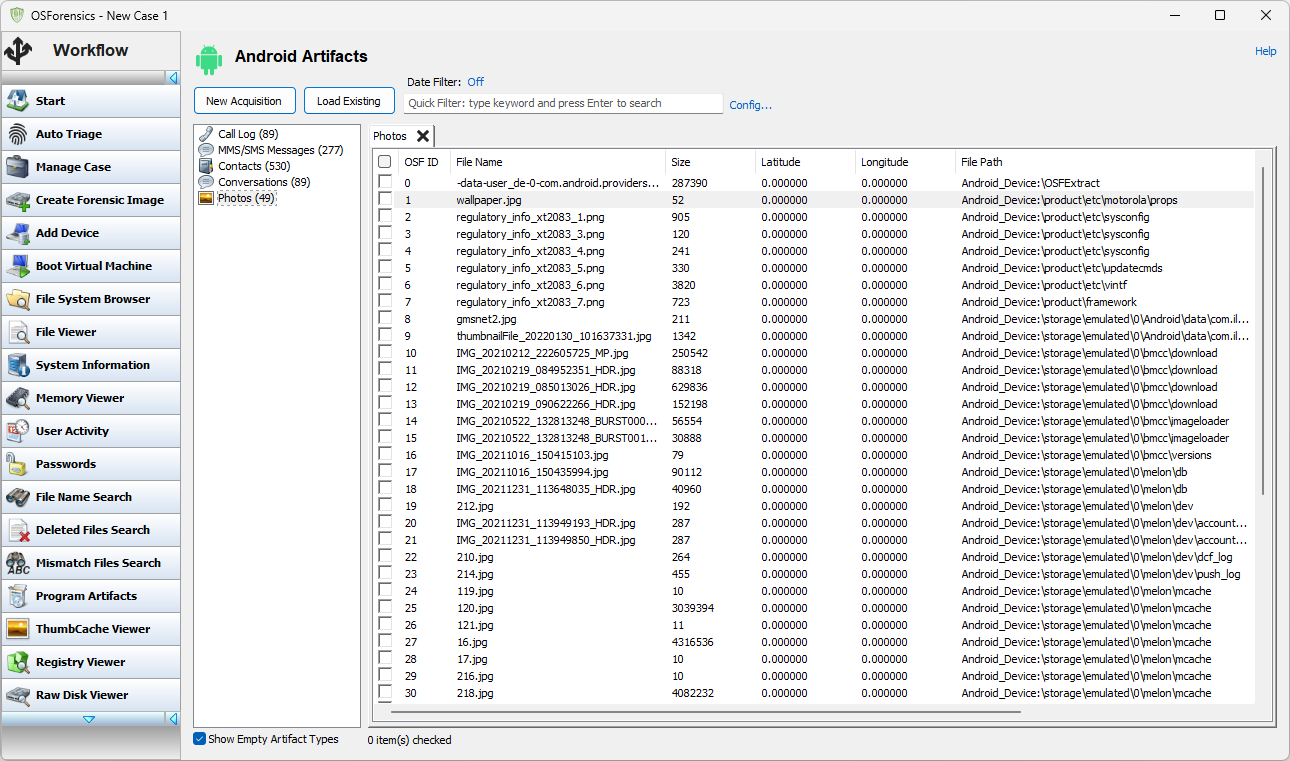Click the MMS/SMS Messages bubble icon
The height and width of the screenshot is (761, 1290).
click(206, 150)
